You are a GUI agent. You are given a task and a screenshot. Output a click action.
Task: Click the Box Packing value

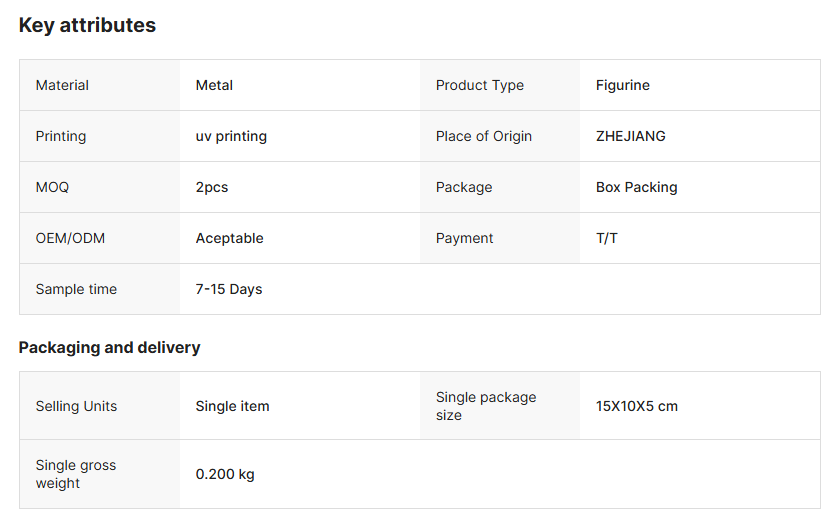(636, 188)
